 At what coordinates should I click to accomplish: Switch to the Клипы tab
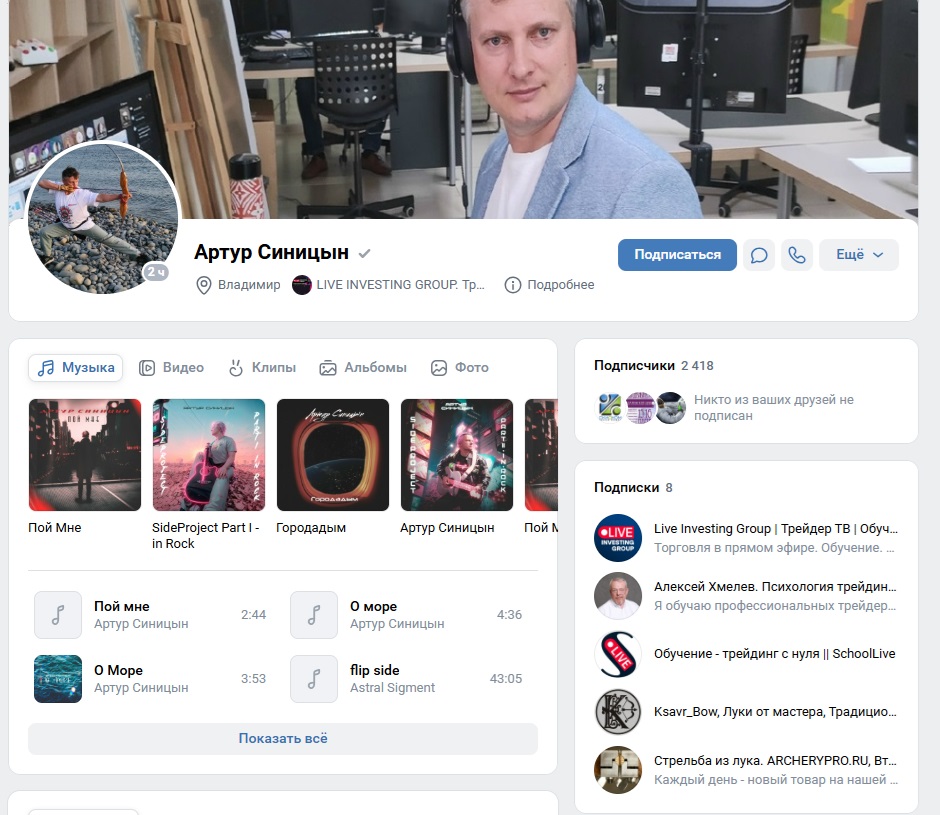262,368
